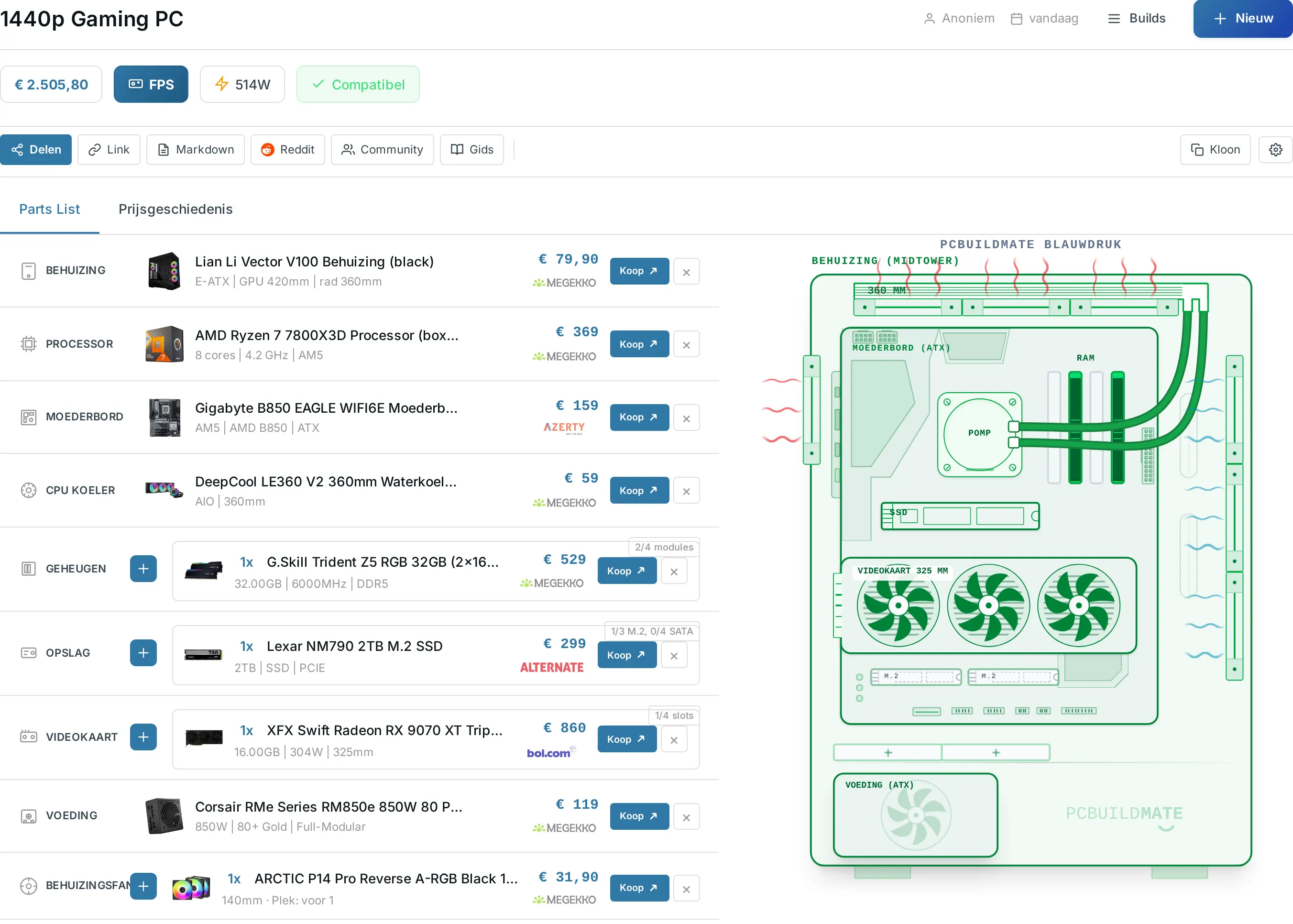1293x924 pixels.
Task: Switch to the Prijsgeschiedenis tab
Action: coord(175,209)
